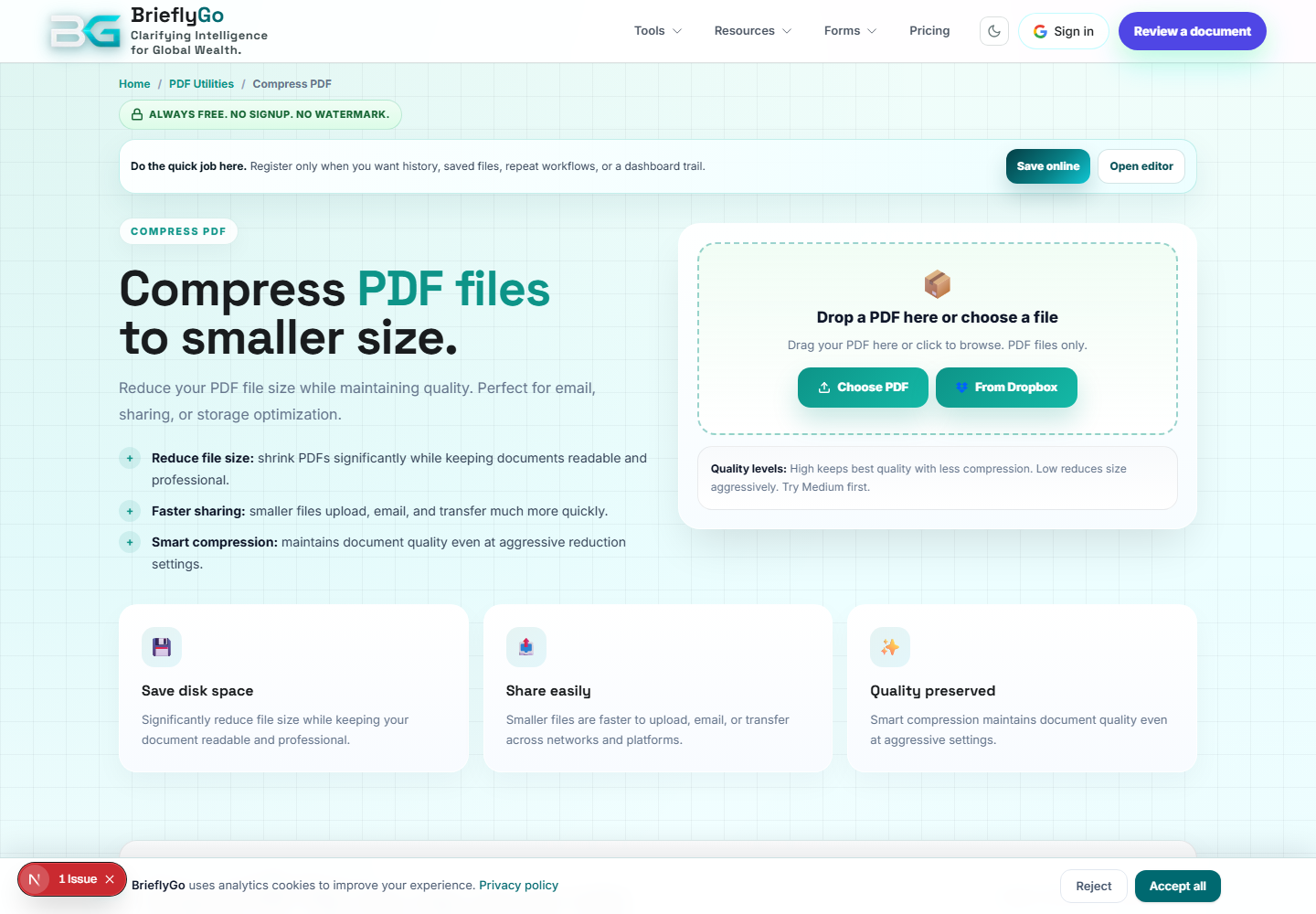Click the lock icon in free badge
Viewport: 1316px width, 914px height.
click(137, 114)
